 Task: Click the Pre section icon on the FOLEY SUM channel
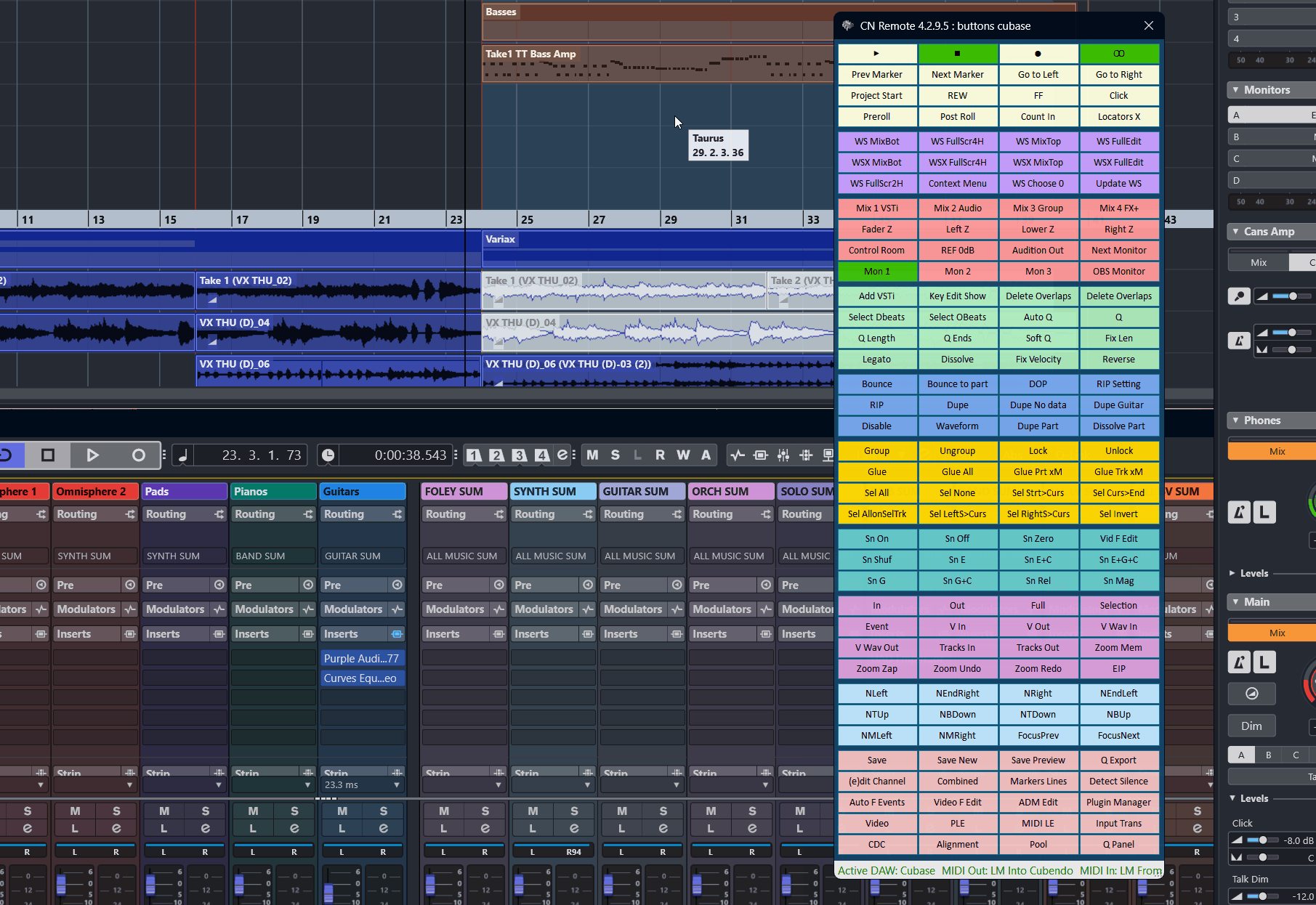pyautogui.click(x=499, y=585)
